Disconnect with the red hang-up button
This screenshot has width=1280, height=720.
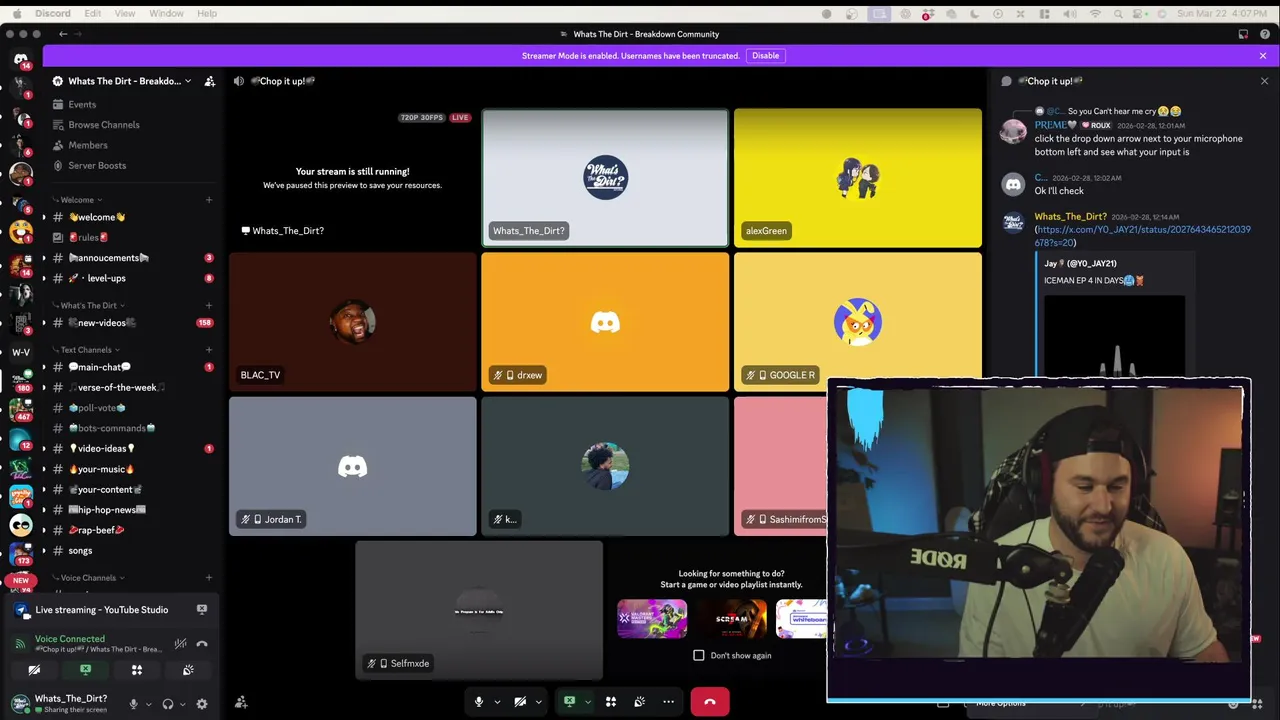(x=710, y=702)
